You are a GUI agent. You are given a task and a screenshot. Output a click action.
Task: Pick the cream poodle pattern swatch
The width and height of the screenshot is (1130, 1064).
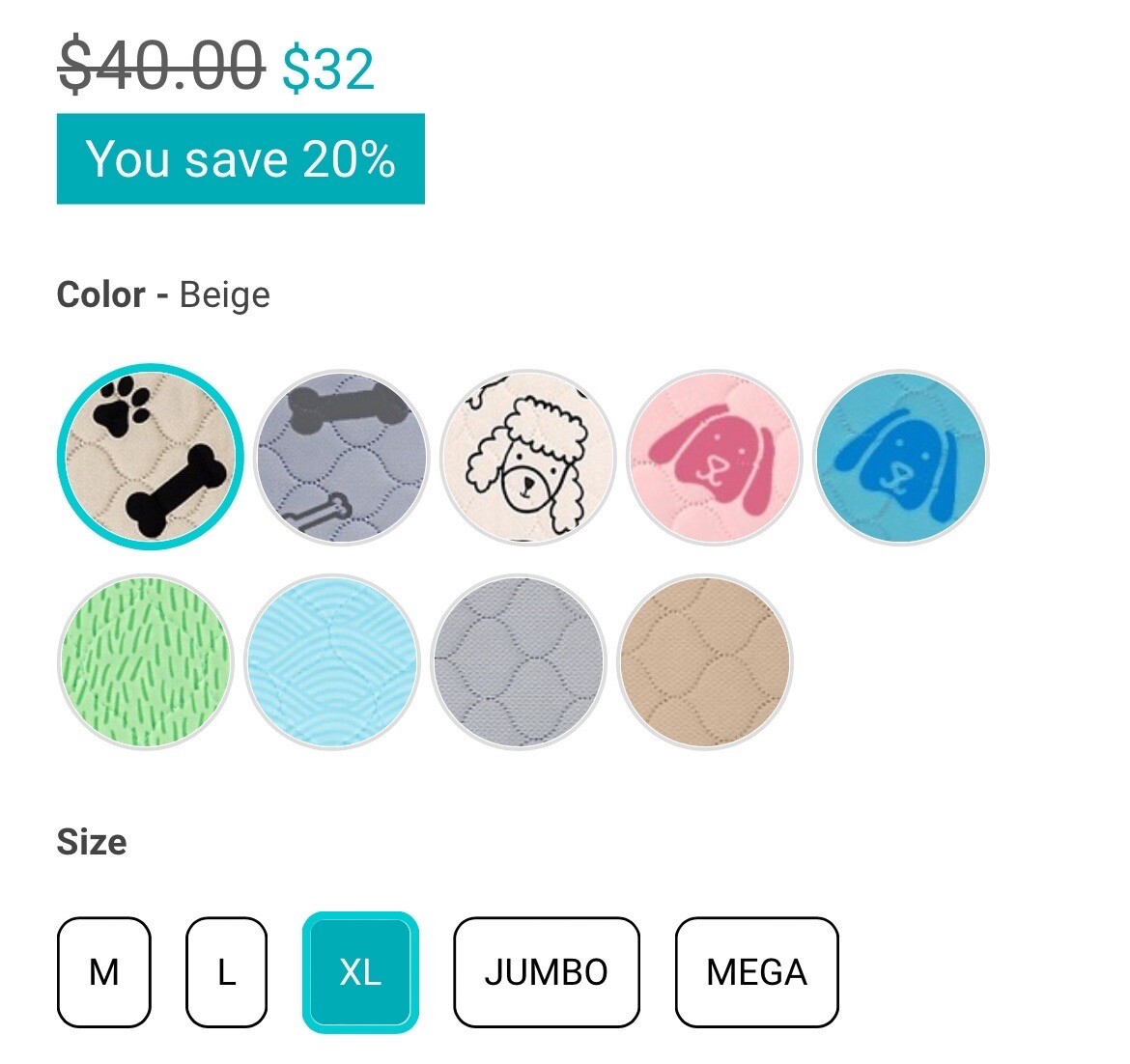tap(528, 458)
